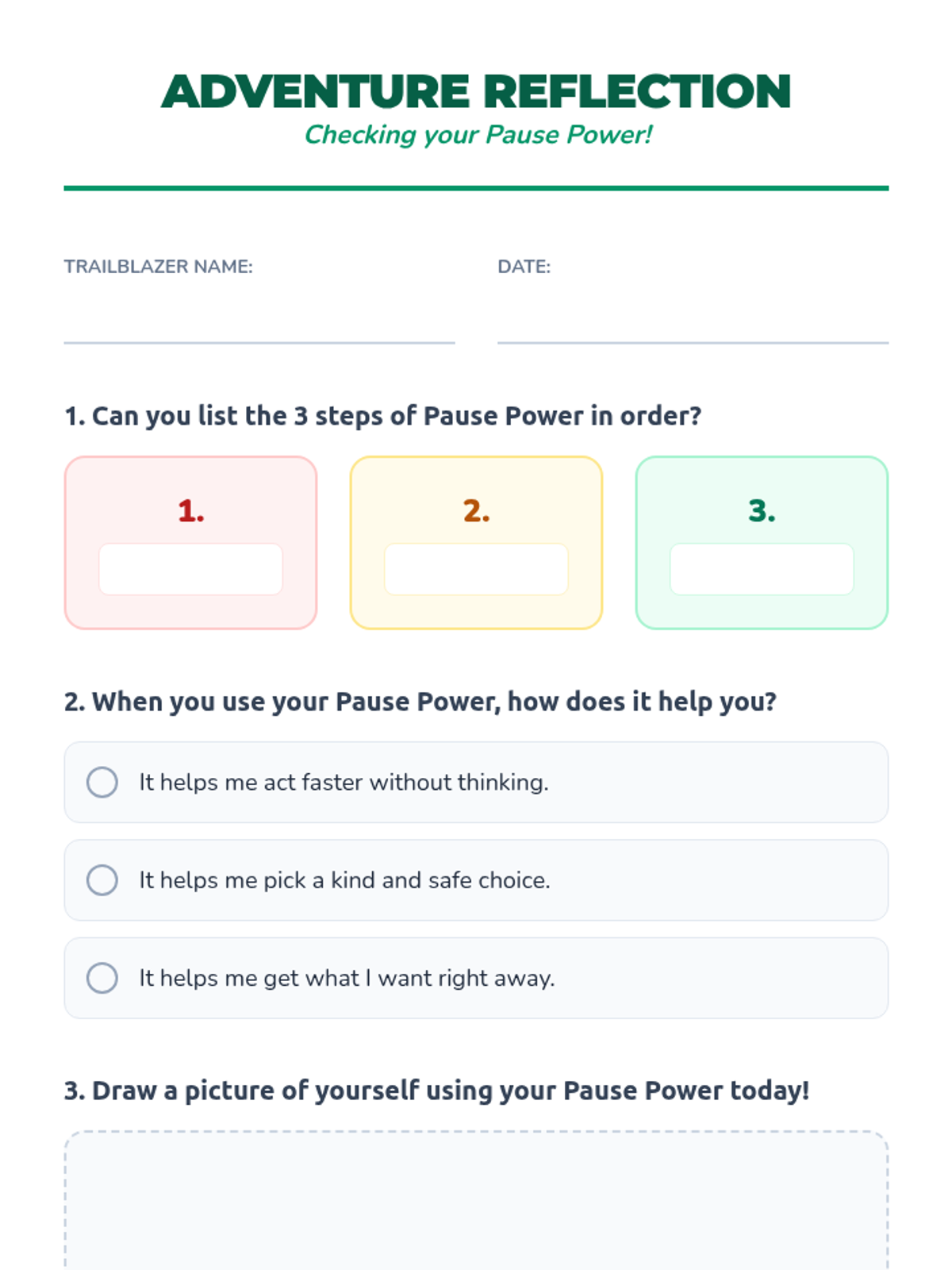Screen dimensions: 952x1270
Task: Click the 'Adventure Reflection' title
Action: pyautogui.click(x=476, y=91)
